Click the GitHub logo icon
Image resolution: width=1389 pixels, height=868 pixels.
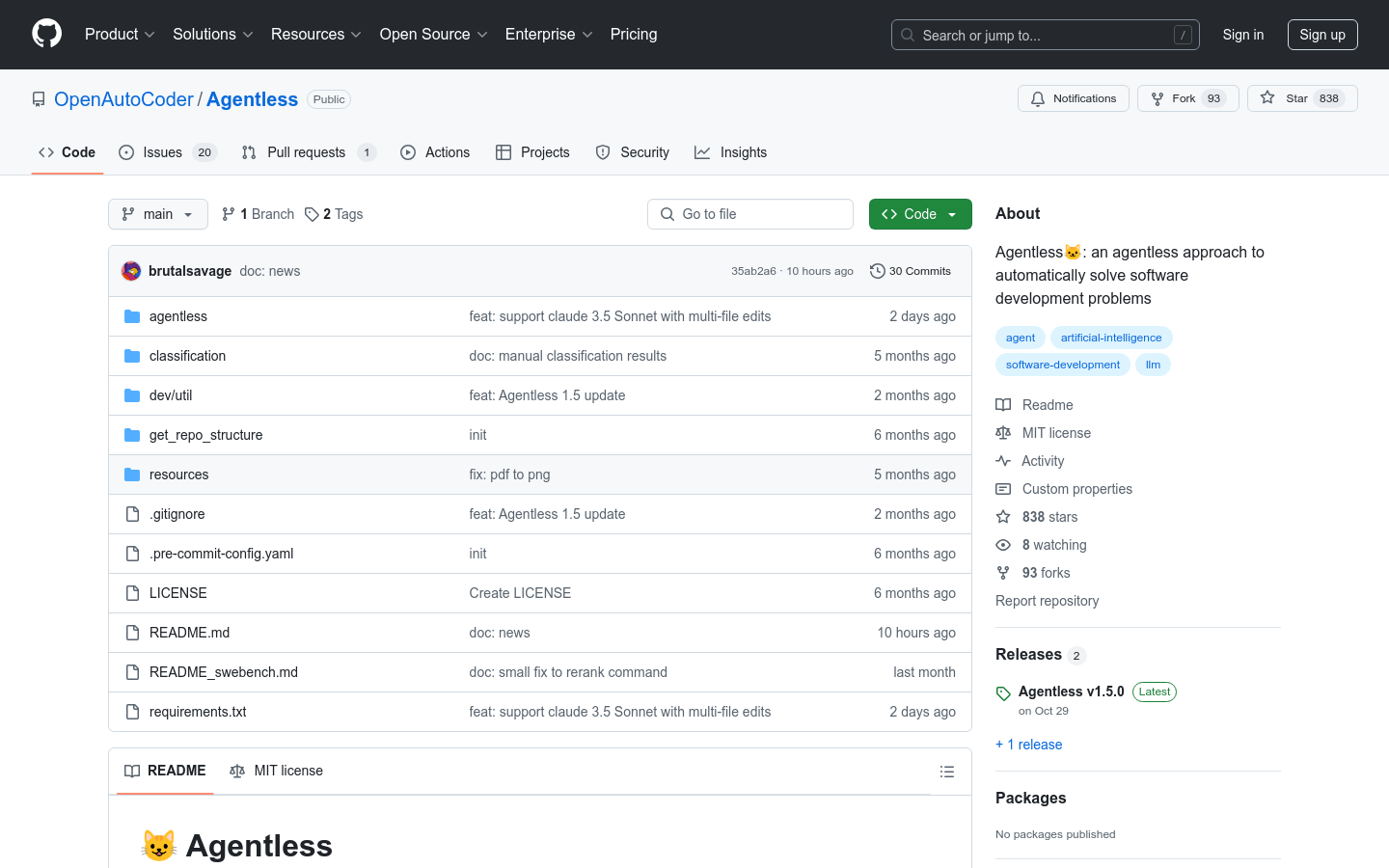[47, 34]
